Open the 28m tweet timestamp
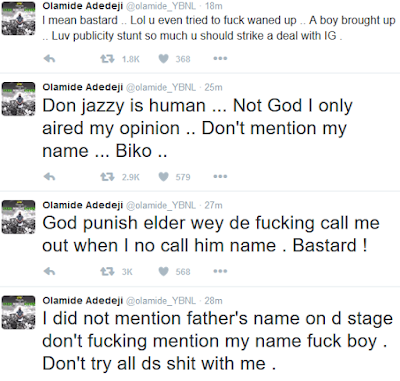Screen dimensions: 400x381 [213, 301]
